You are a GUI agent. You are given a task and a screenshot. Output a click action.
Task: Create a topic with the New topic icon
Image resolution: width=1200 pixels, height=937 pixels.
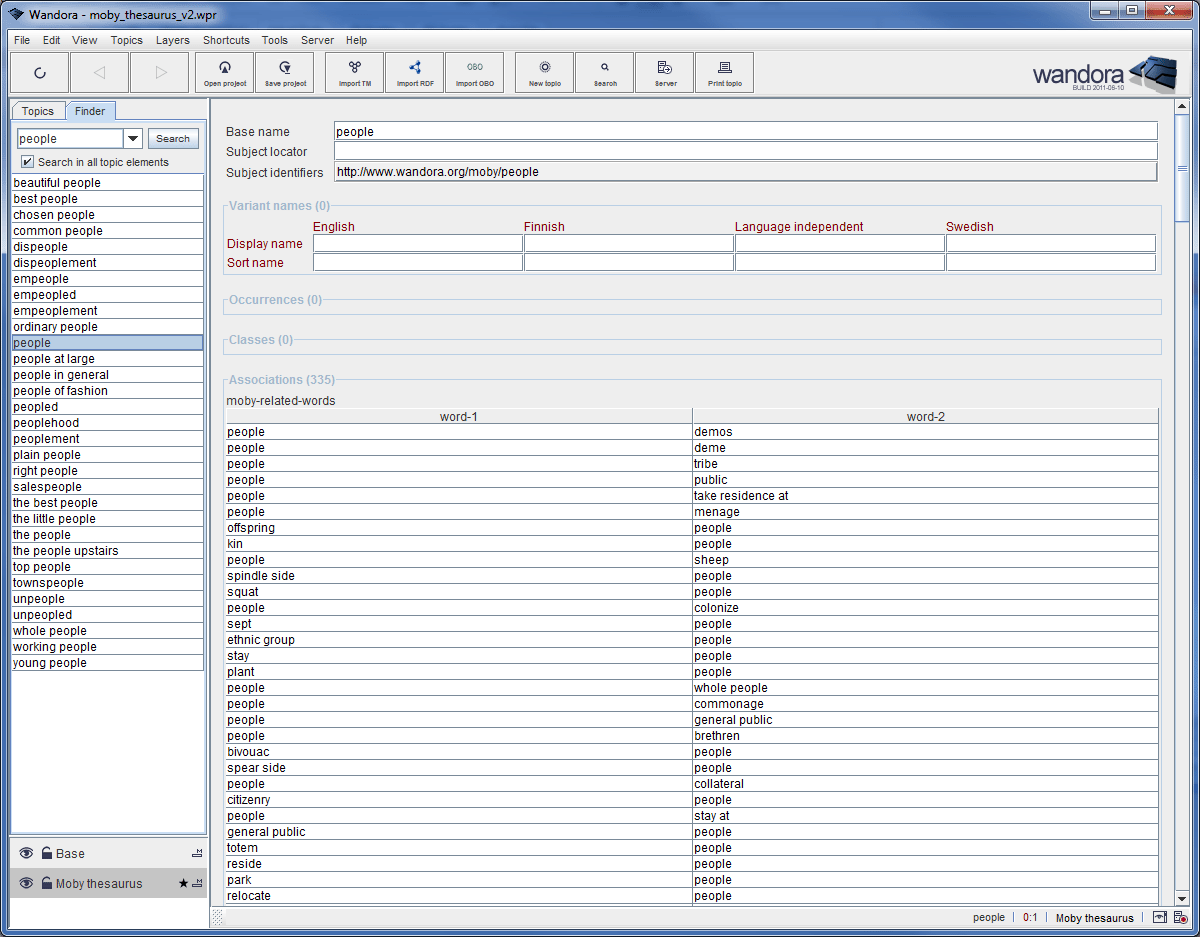543,71
